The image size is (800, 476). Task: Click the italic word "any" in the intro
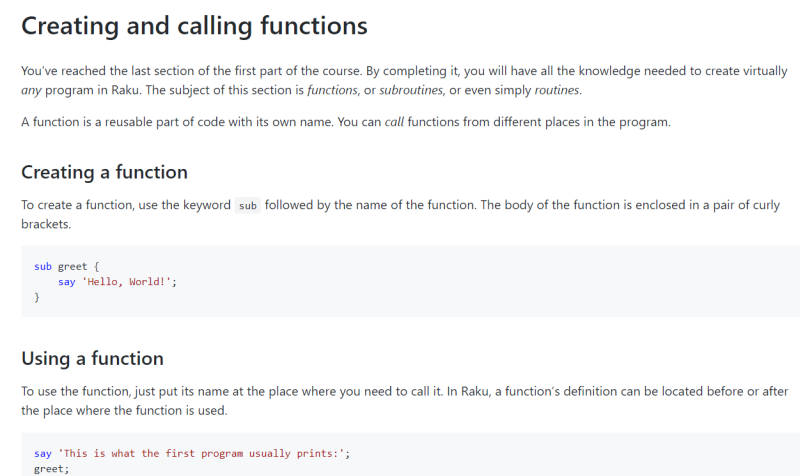pyautogui.click(x=31, y=91)
